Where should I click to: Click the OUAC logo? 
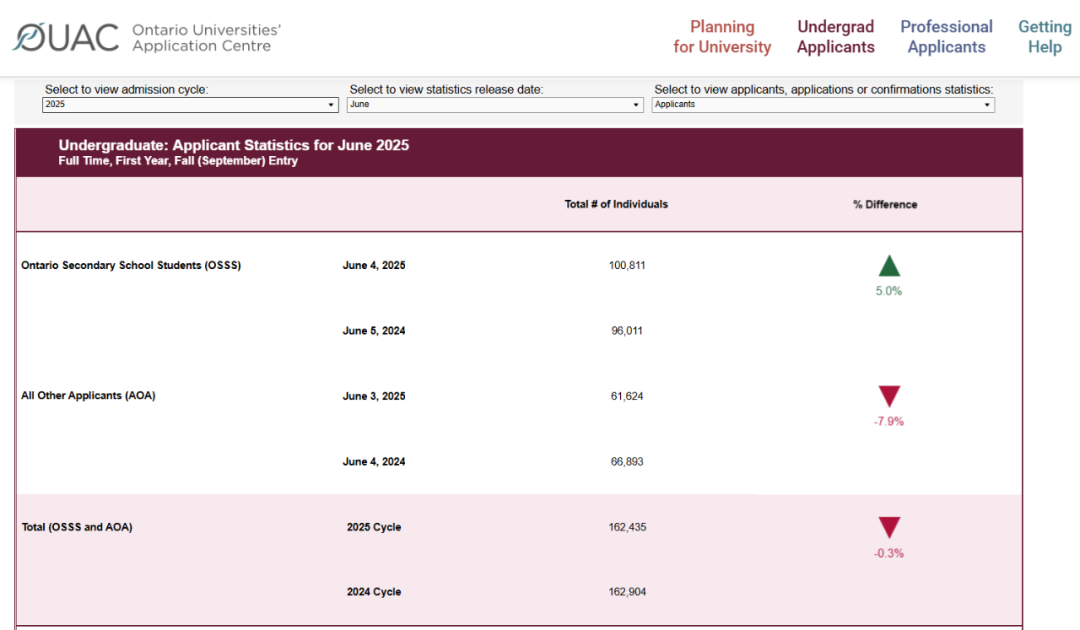[66, 38]
